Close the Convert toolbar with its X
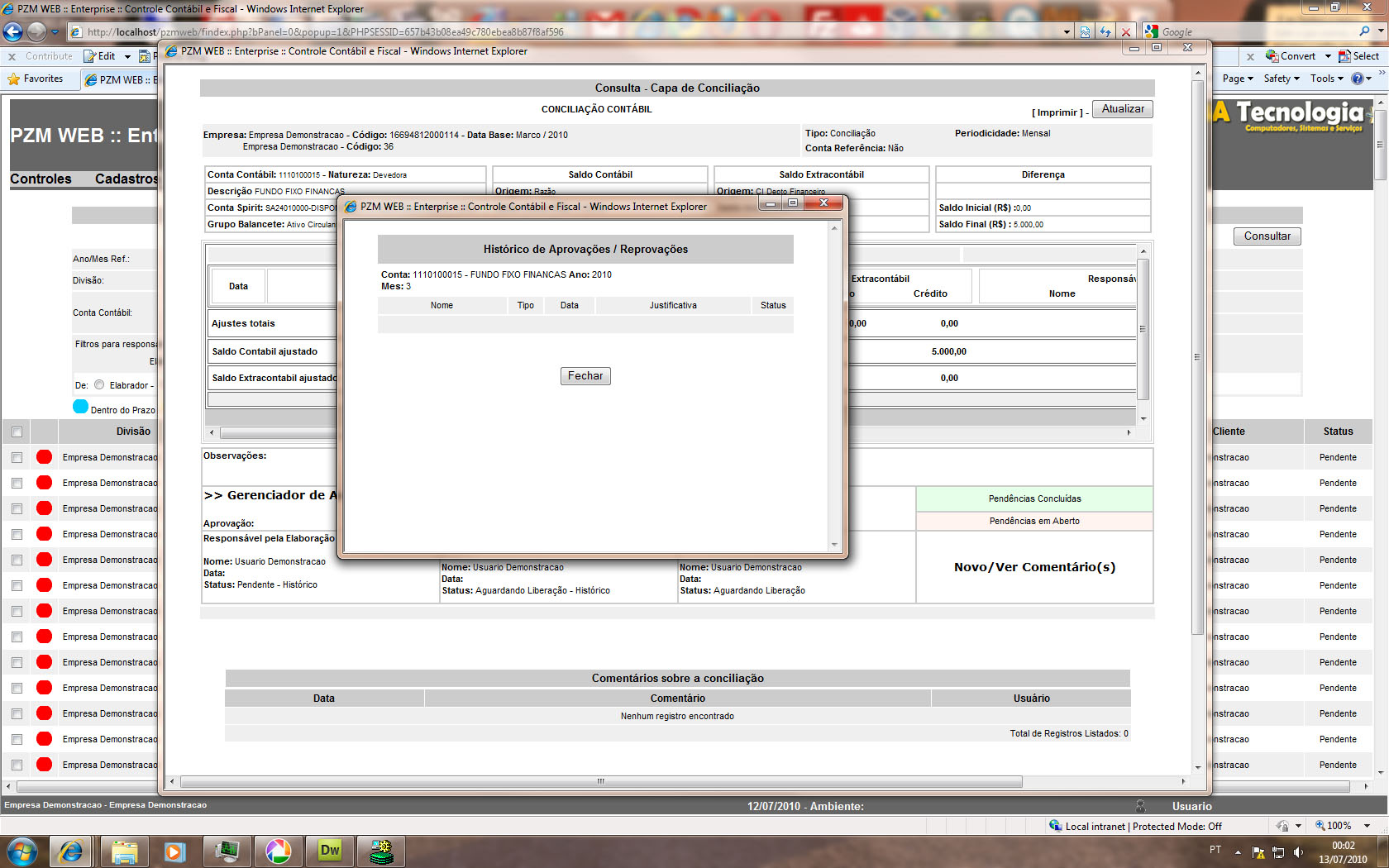 pos(1250,56)
